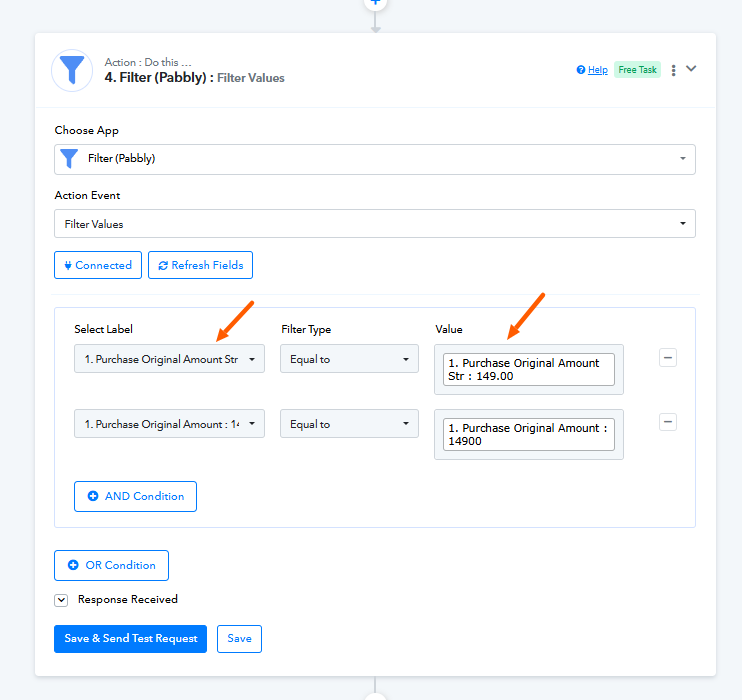Expand the Response Received section
This screenshot has height=700, width=742.
coord(61,600)
